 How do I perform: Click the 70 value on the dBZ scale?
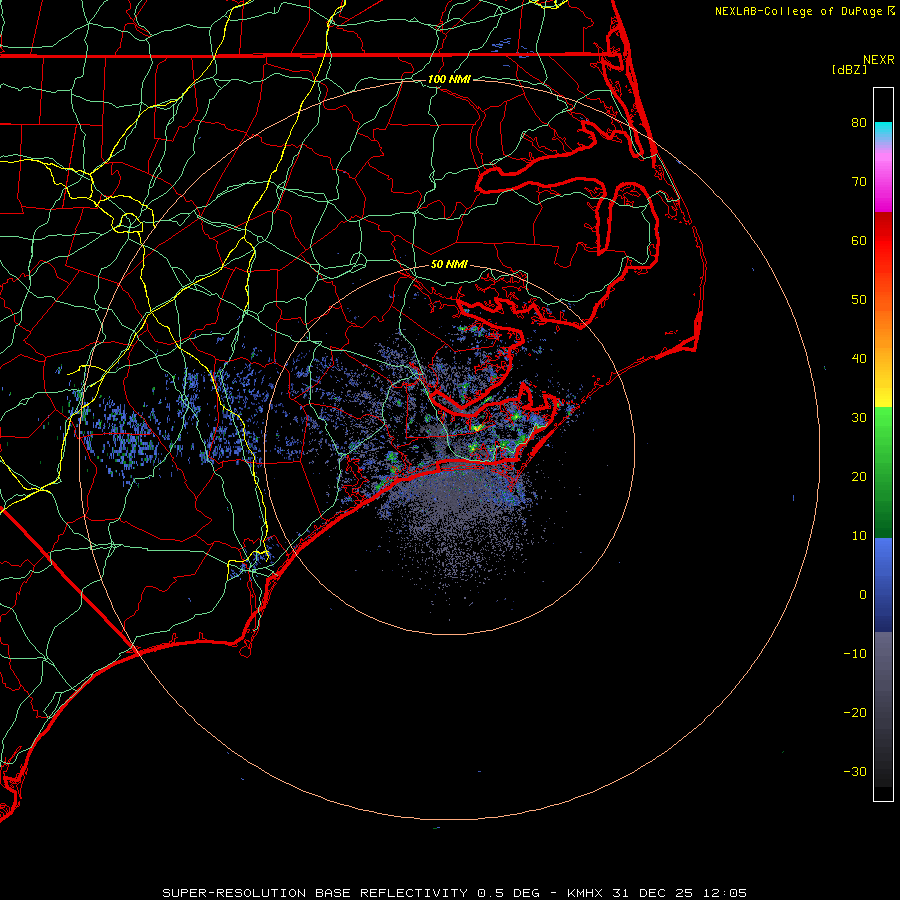[x=859, y=181]
